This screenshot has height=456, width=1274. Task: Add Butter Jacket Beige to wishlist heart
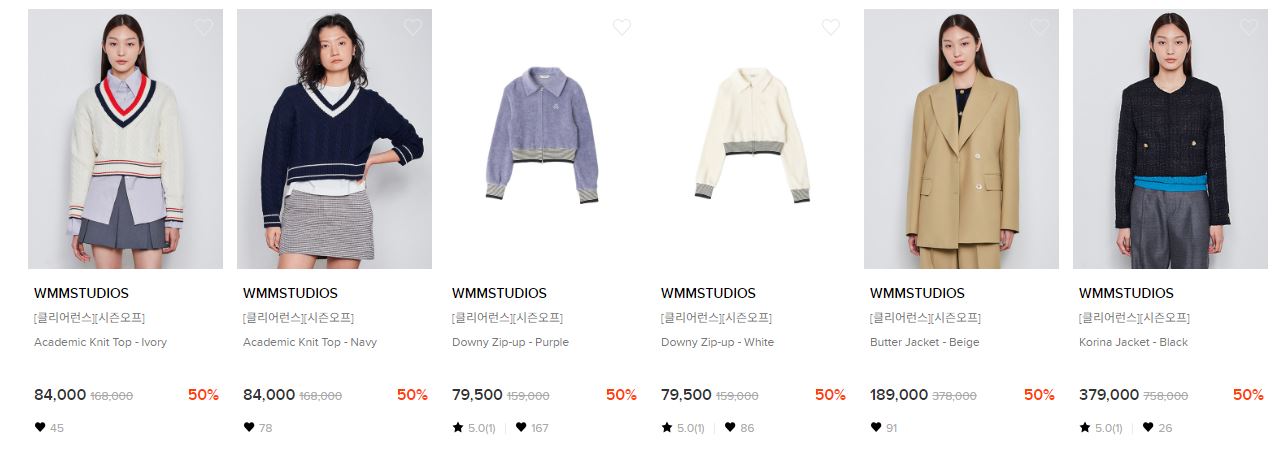click(x=1040, y=27)
